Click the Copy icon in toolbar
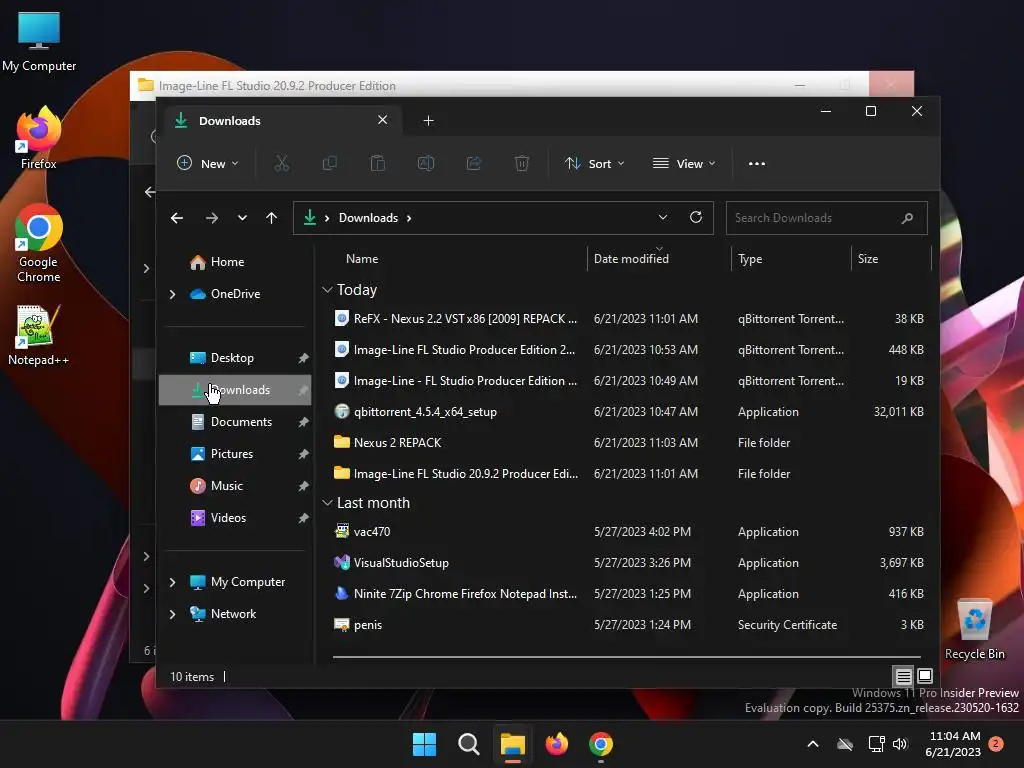This screenshot has height=768, width=1024. (330, 163)
